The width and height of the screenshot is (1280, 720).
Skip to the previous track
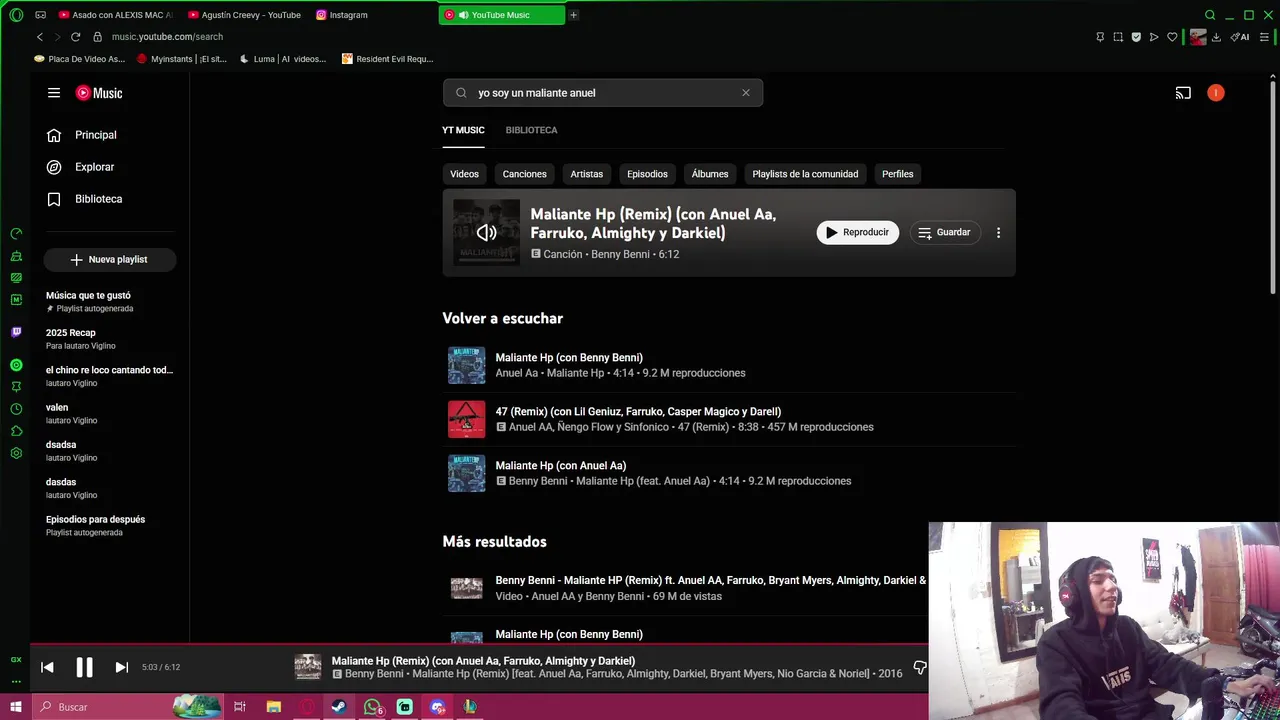tap(47, 667)
